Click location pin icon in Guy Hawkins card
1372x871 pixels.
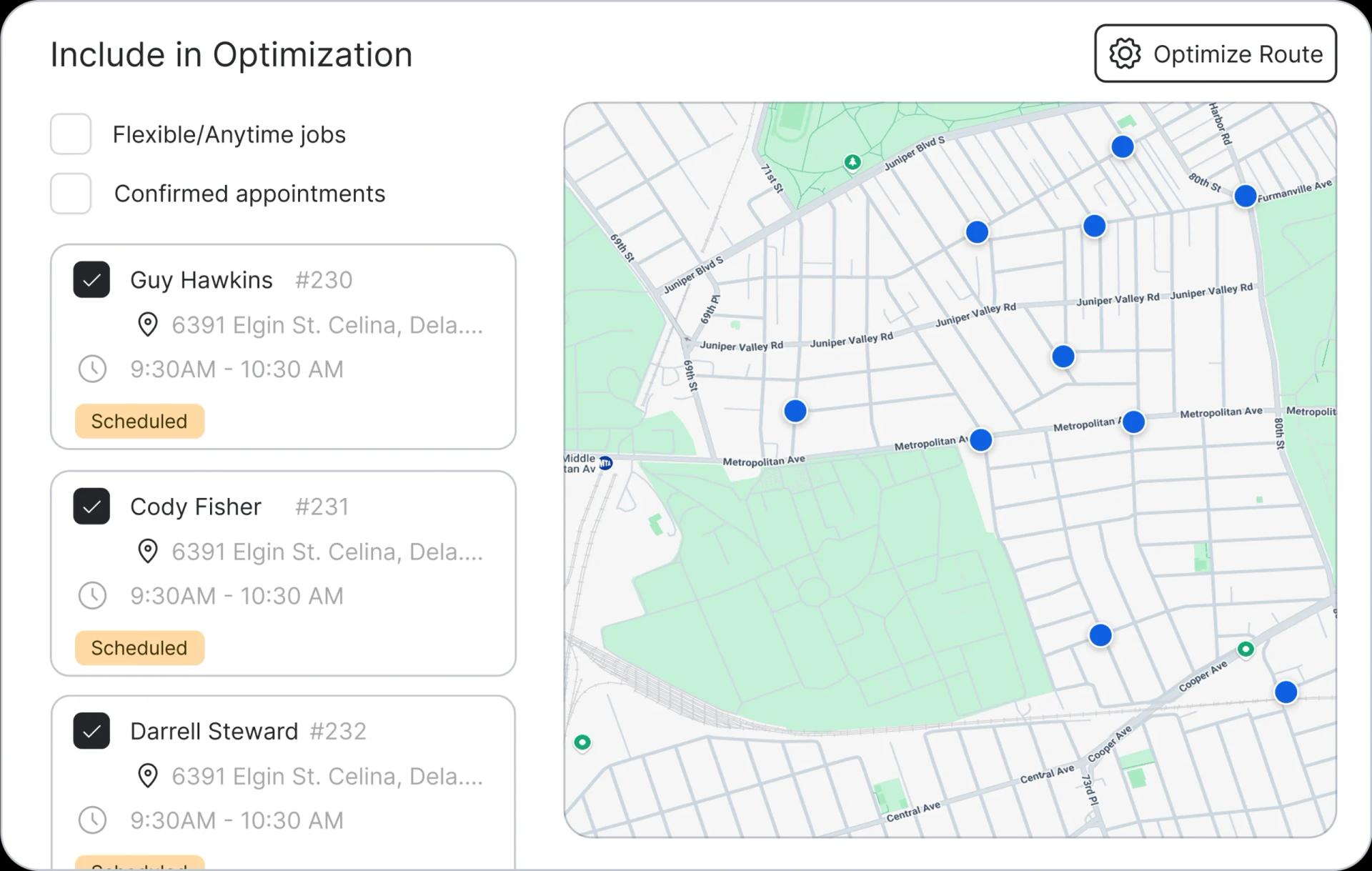point(148,324)
